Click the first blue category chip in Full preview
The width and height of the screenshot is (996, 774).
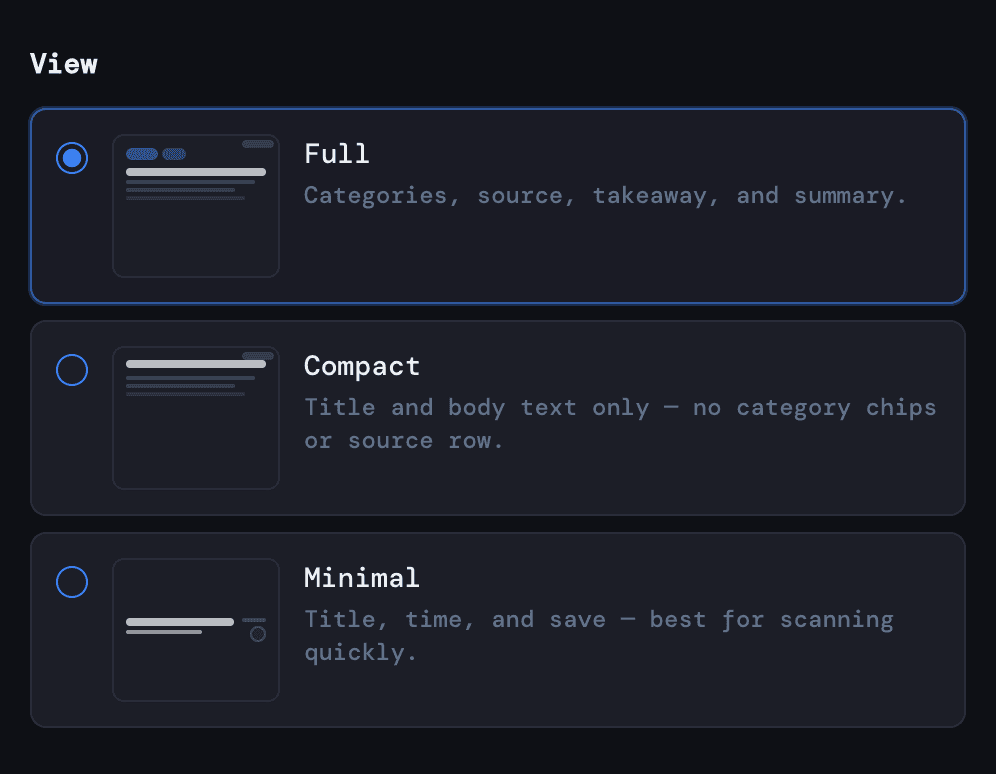142,154
